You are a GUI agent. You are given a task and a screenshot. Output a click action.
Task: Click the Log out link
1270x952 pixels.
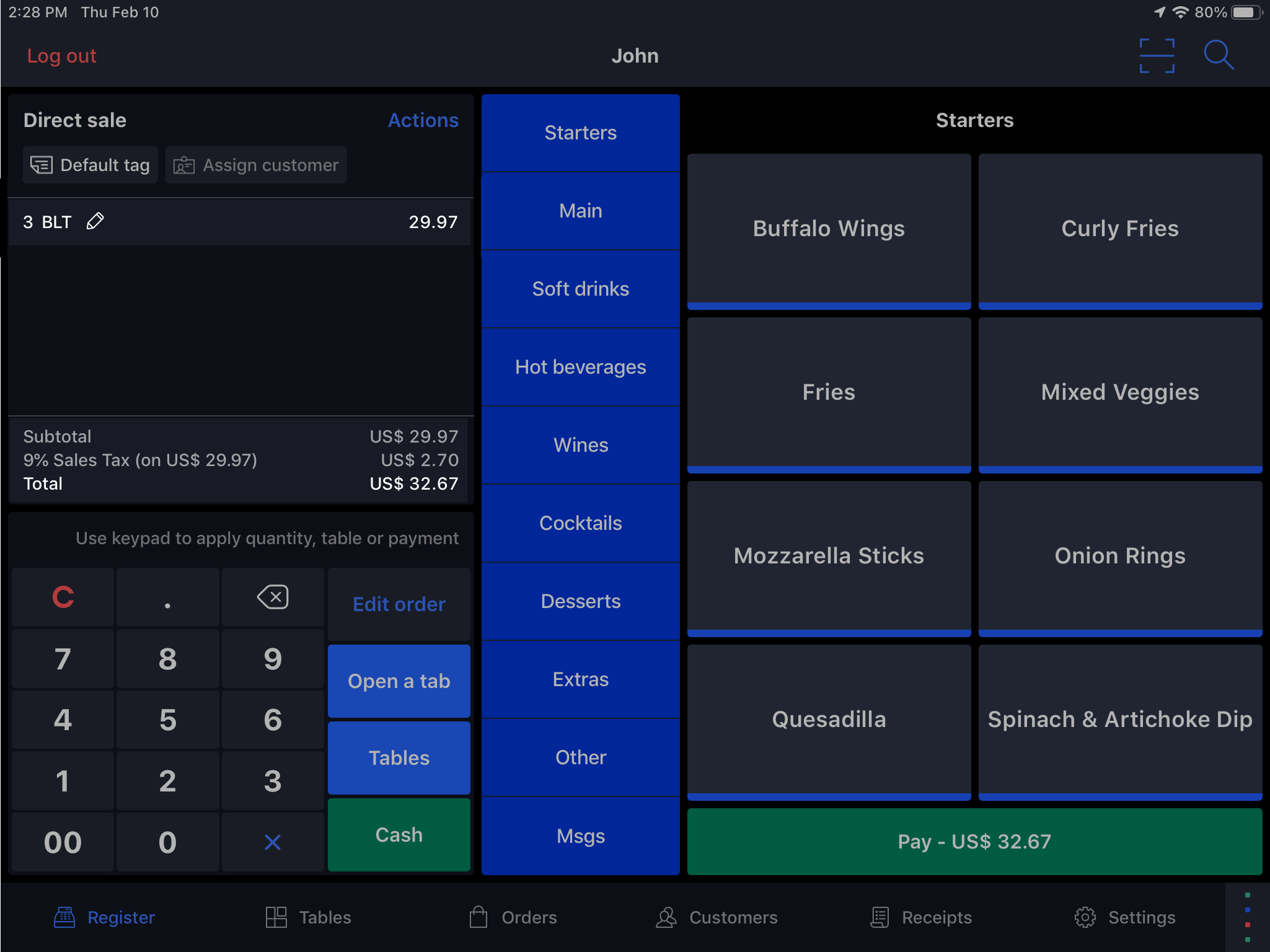61,56
